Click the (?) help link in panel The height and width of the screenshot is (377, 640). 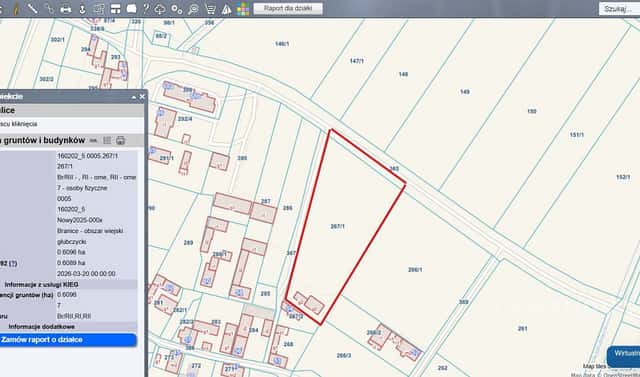[13, 264]
